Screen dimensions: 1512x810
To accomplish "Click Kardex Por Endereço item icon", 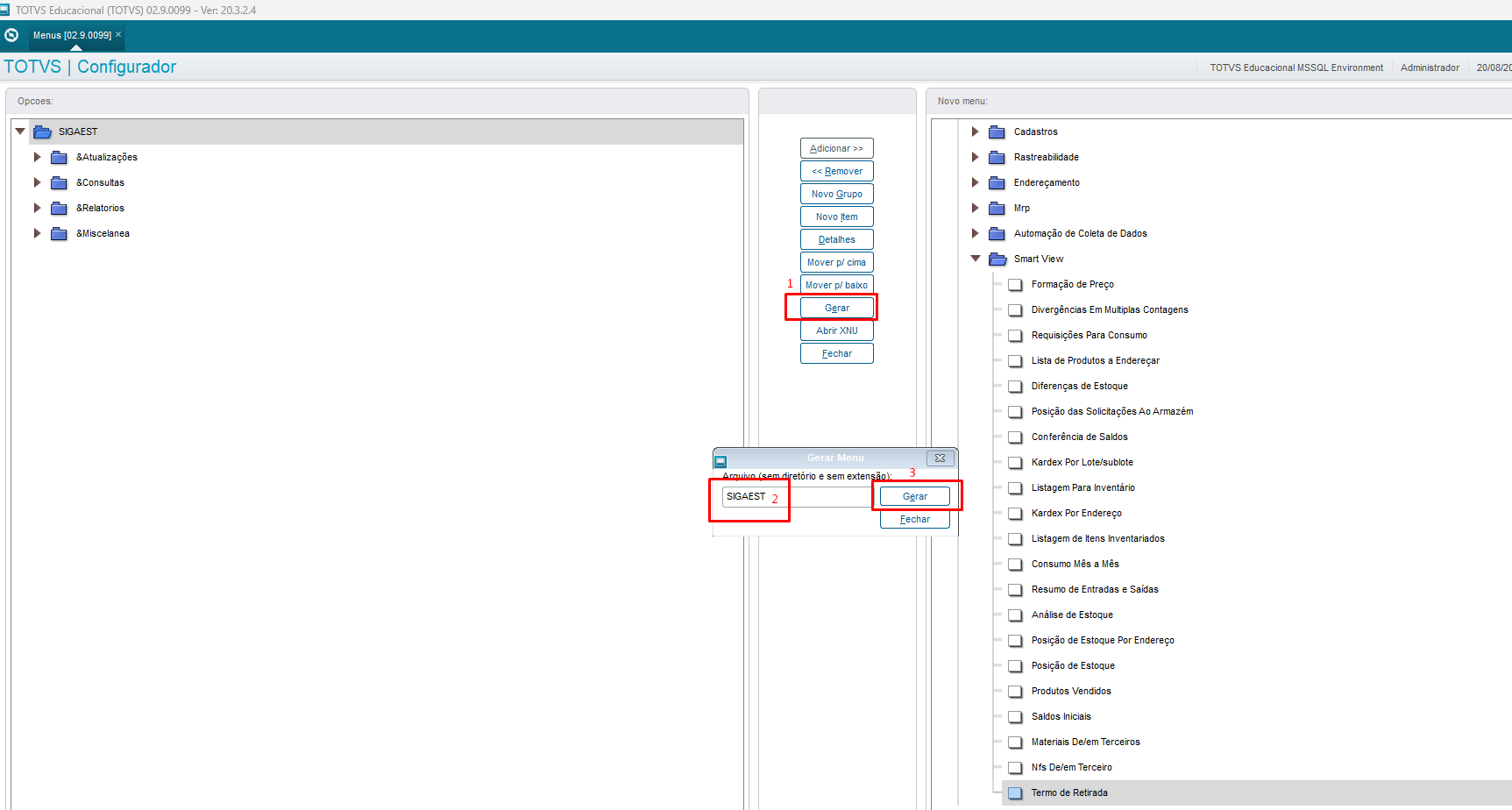I will click(1015, 513).
